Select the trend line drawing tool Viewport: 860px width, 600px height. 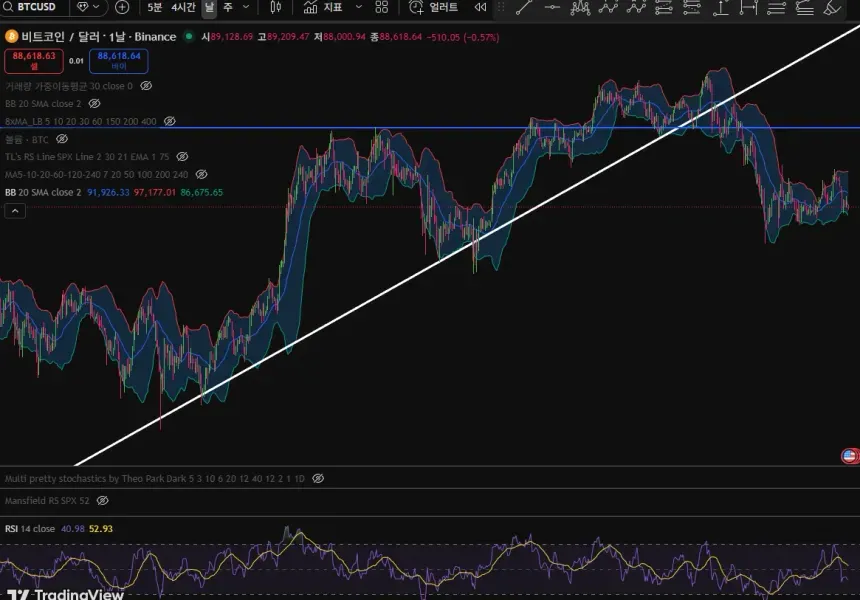coord(523,8)
